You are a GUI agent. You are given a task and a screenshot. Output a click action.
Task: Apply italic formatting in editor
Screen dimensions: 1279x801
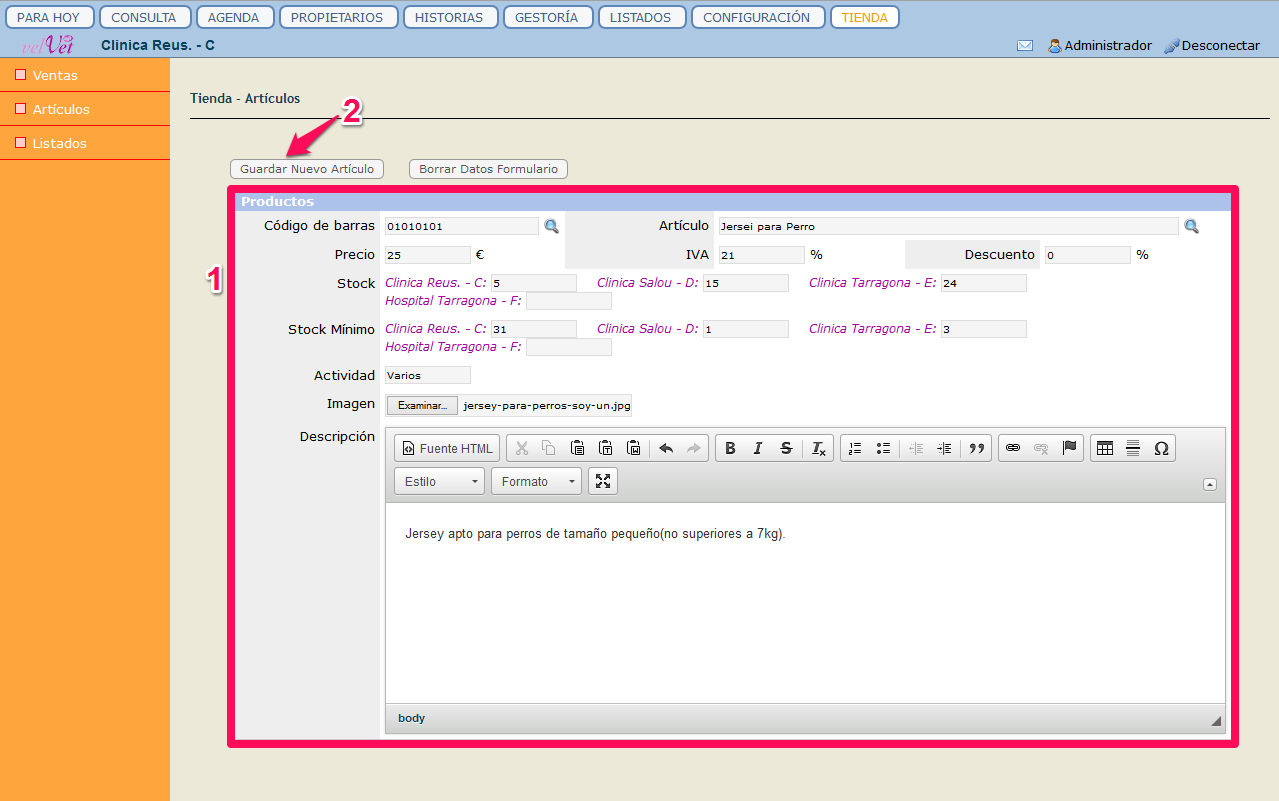point(758,448)
